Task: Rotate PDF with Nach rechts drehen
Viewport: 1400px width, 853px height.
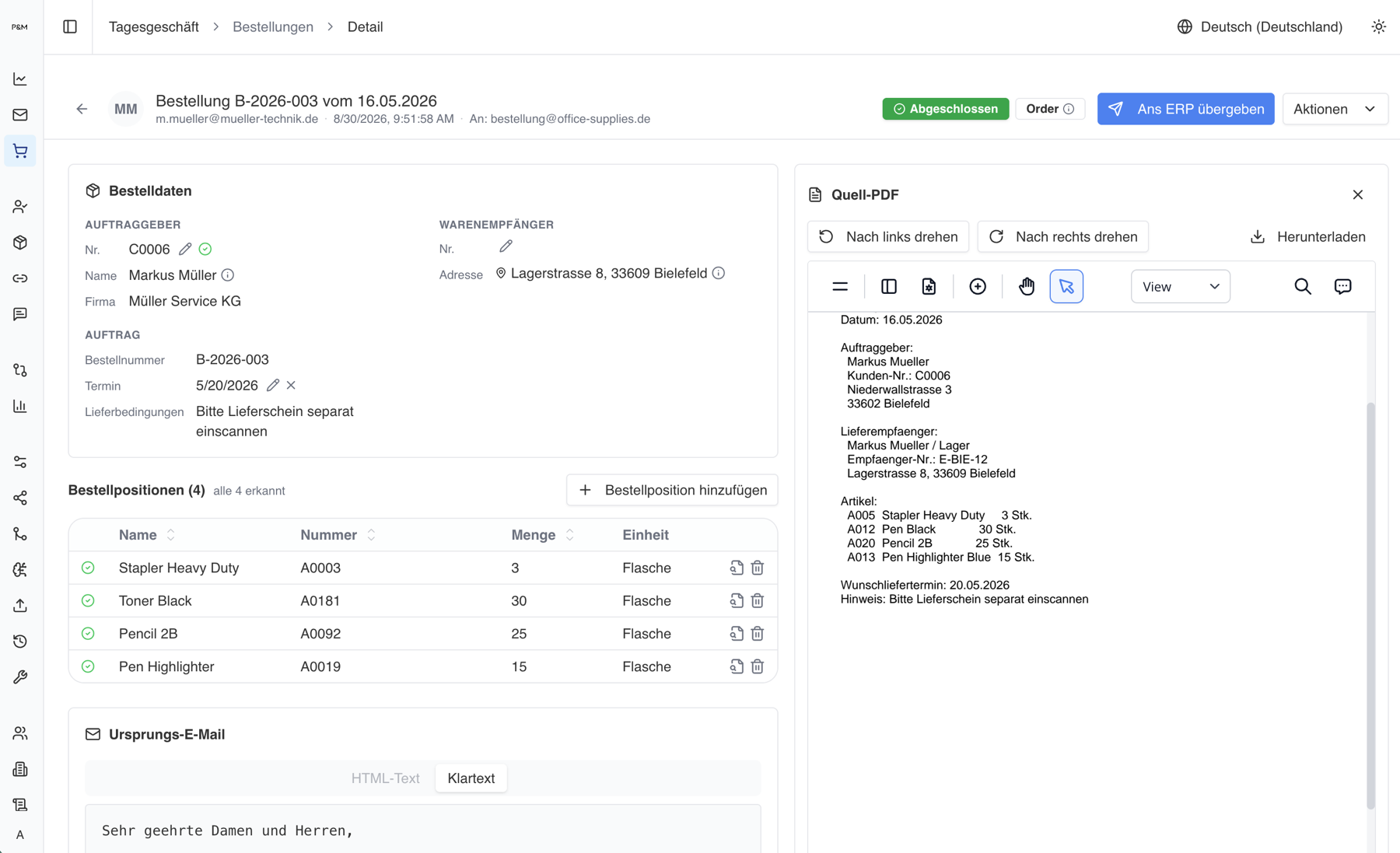Action: pos(1062,236)
